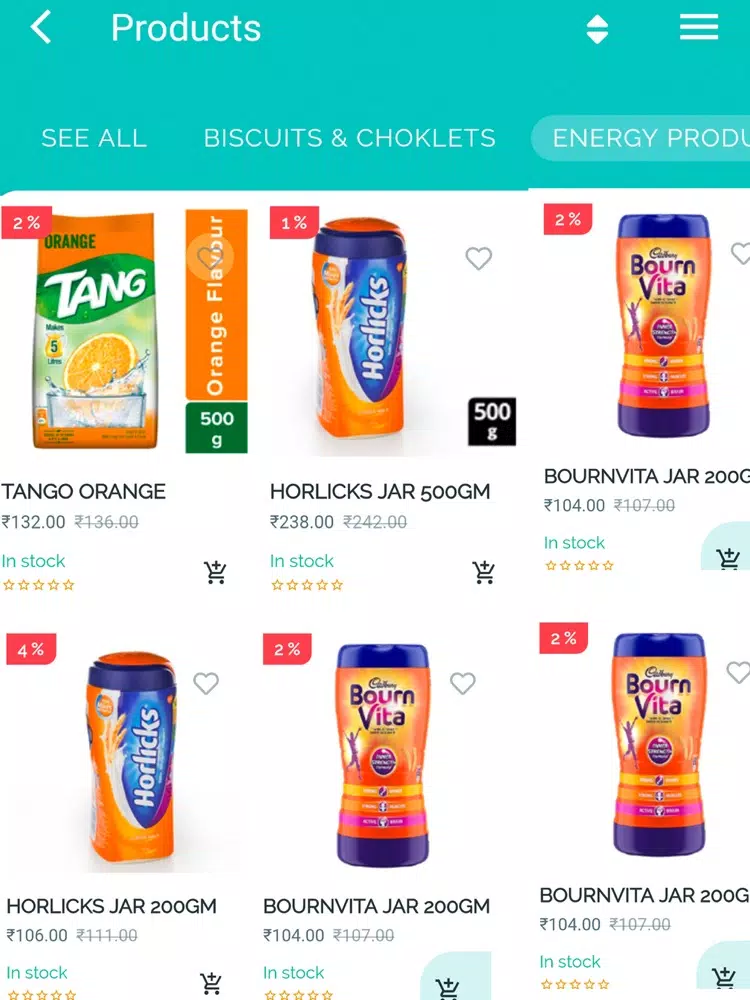Viewport: 750px width, 1000px height.
Task: Toggle wishlist heart on Tango Orange
Action: click(x=210, y=257)
